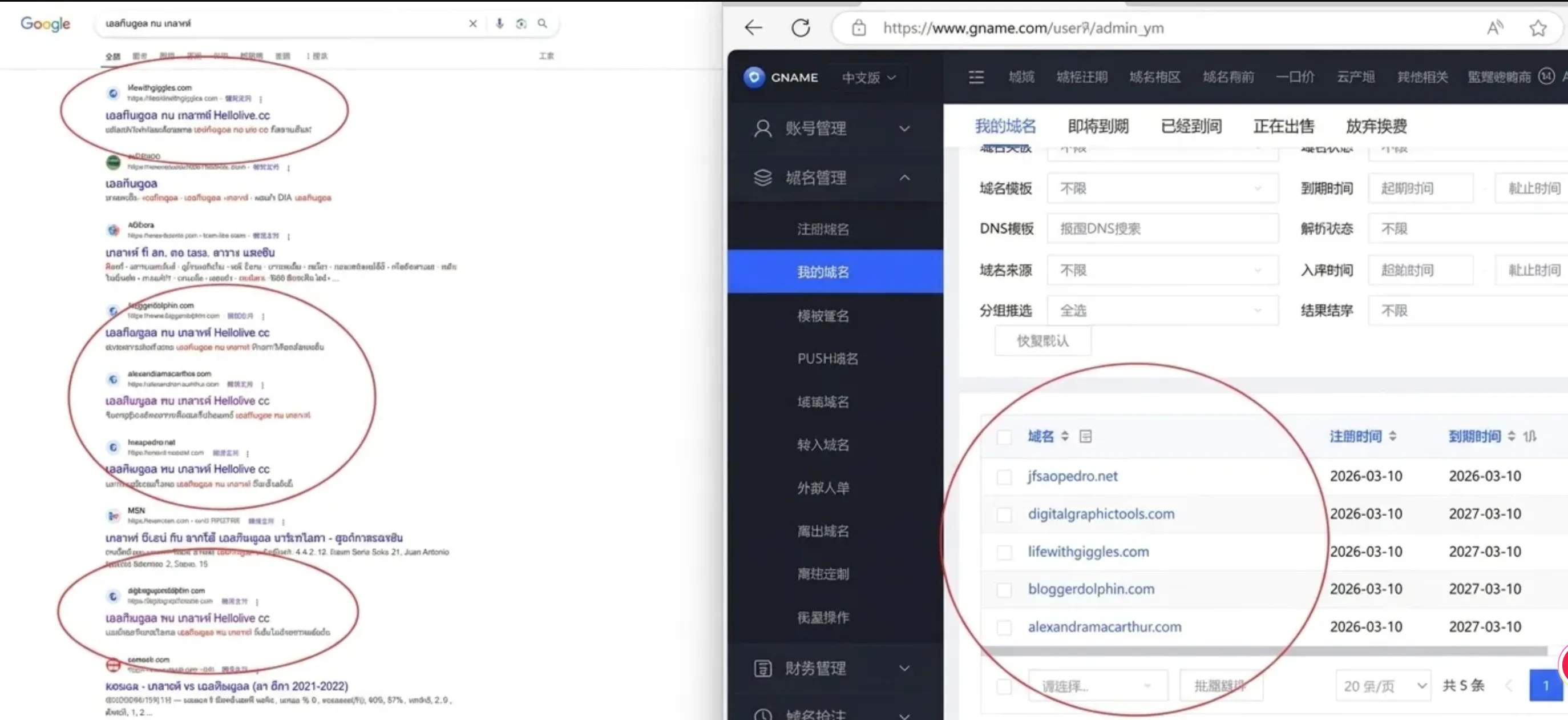
Task: Click the page refresh icon
Action: click(x=801, y=28)
